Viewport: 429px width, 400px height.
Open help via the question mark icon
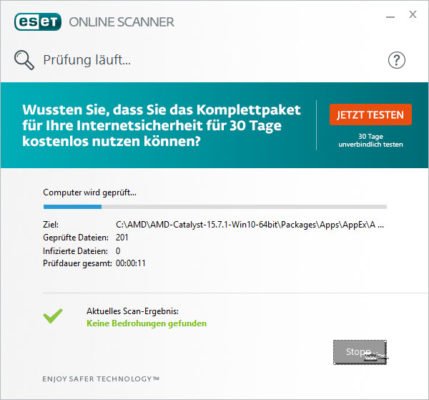point(397,60)
